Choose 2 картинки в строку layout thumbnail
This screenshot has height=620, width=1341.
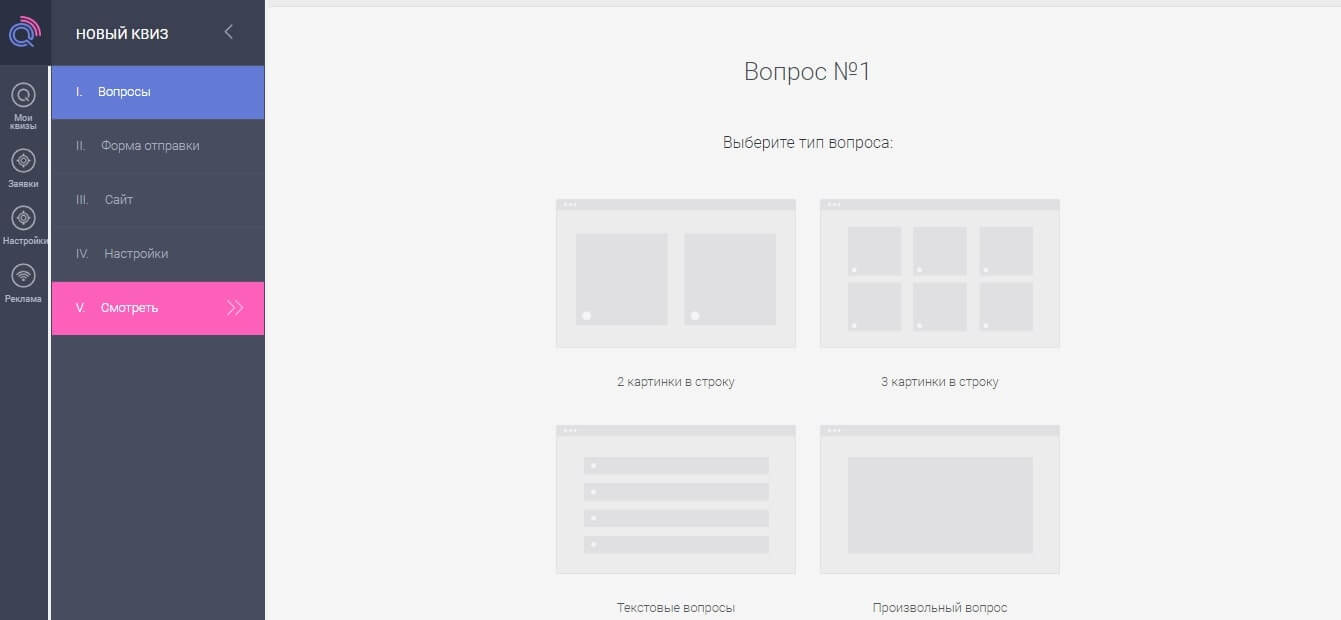(x=676, y=273)
